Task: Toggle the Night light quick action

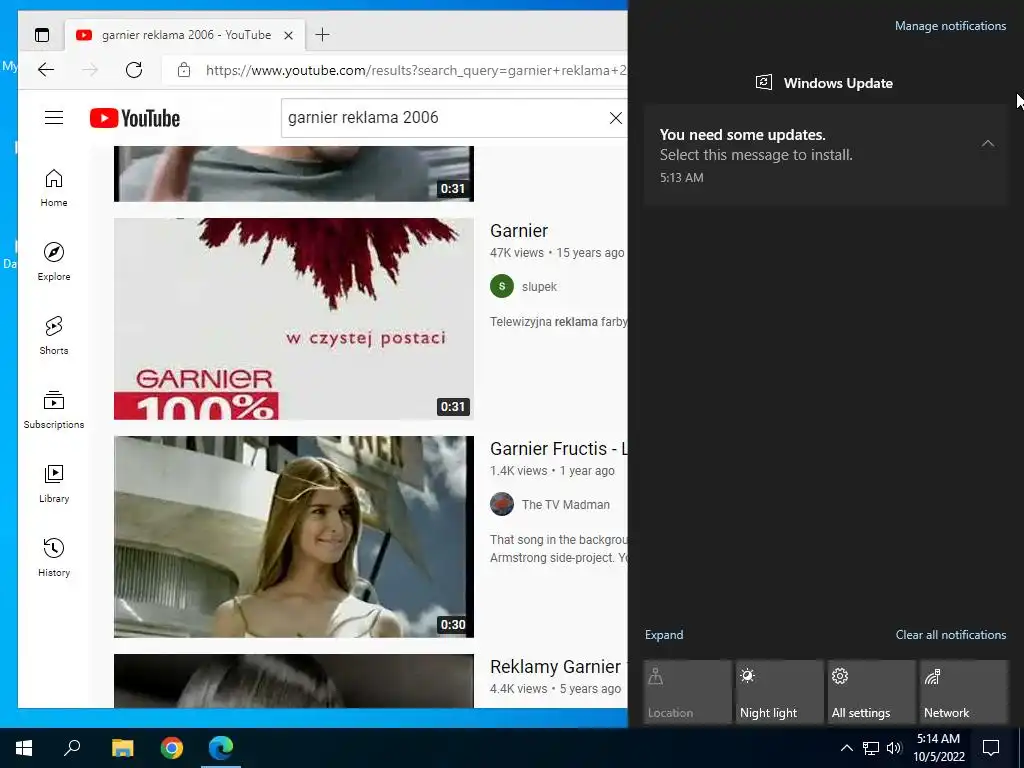Action: 779,692
